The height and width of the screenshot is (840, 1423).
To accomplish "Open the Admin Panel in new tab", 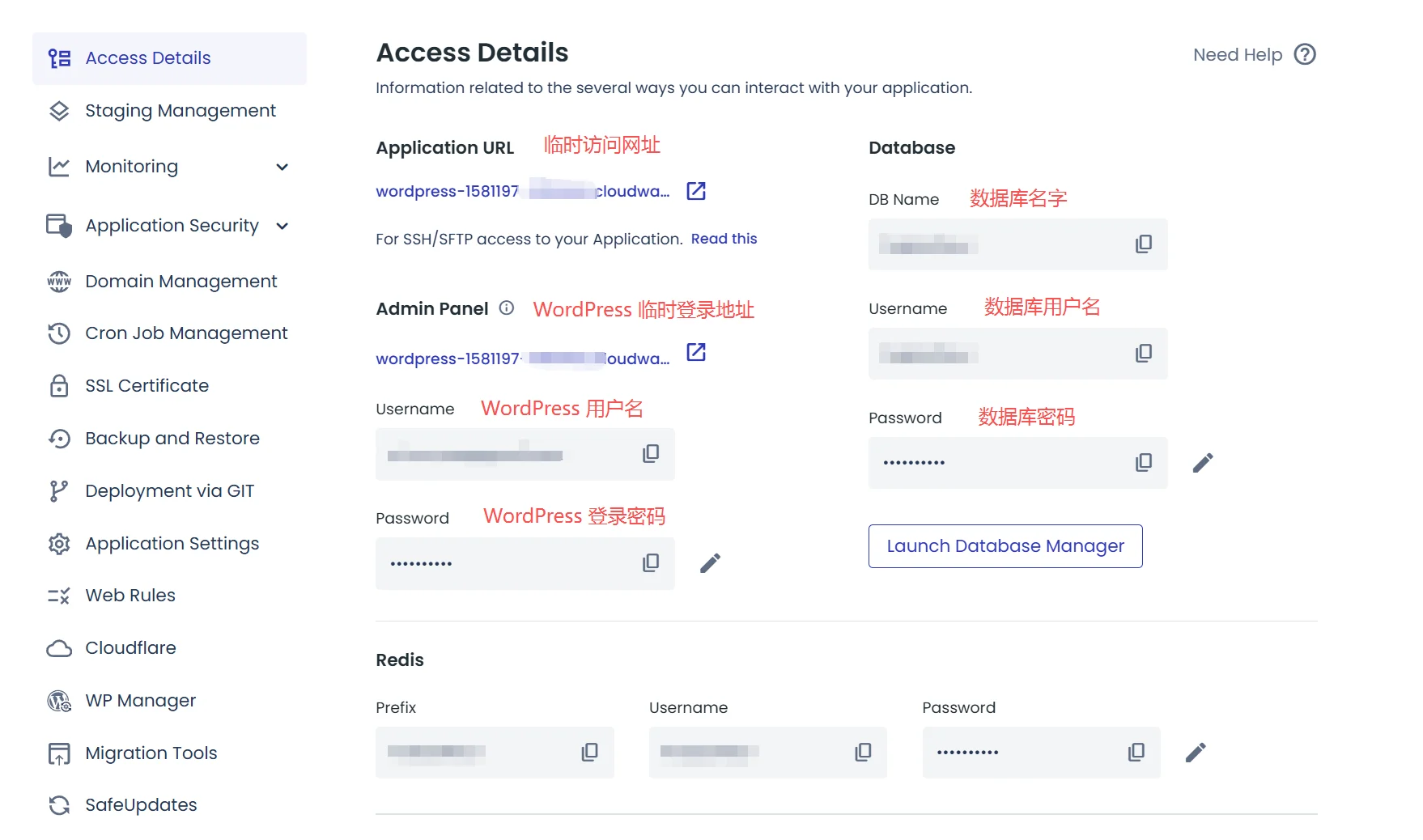I will tap(695, 352).
